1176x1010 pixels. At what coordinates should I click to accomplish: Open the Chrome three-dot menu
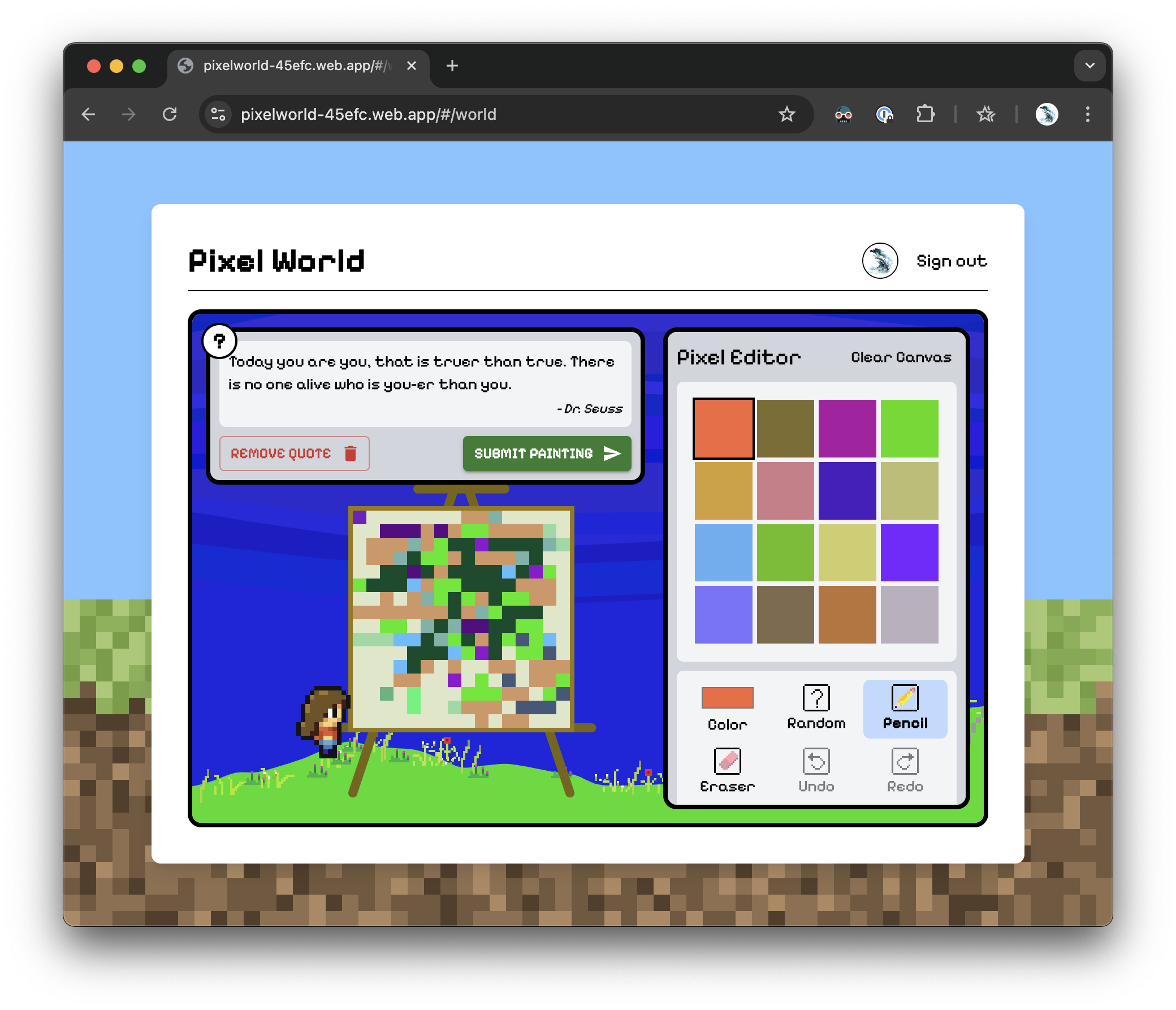click(1087, 114)
